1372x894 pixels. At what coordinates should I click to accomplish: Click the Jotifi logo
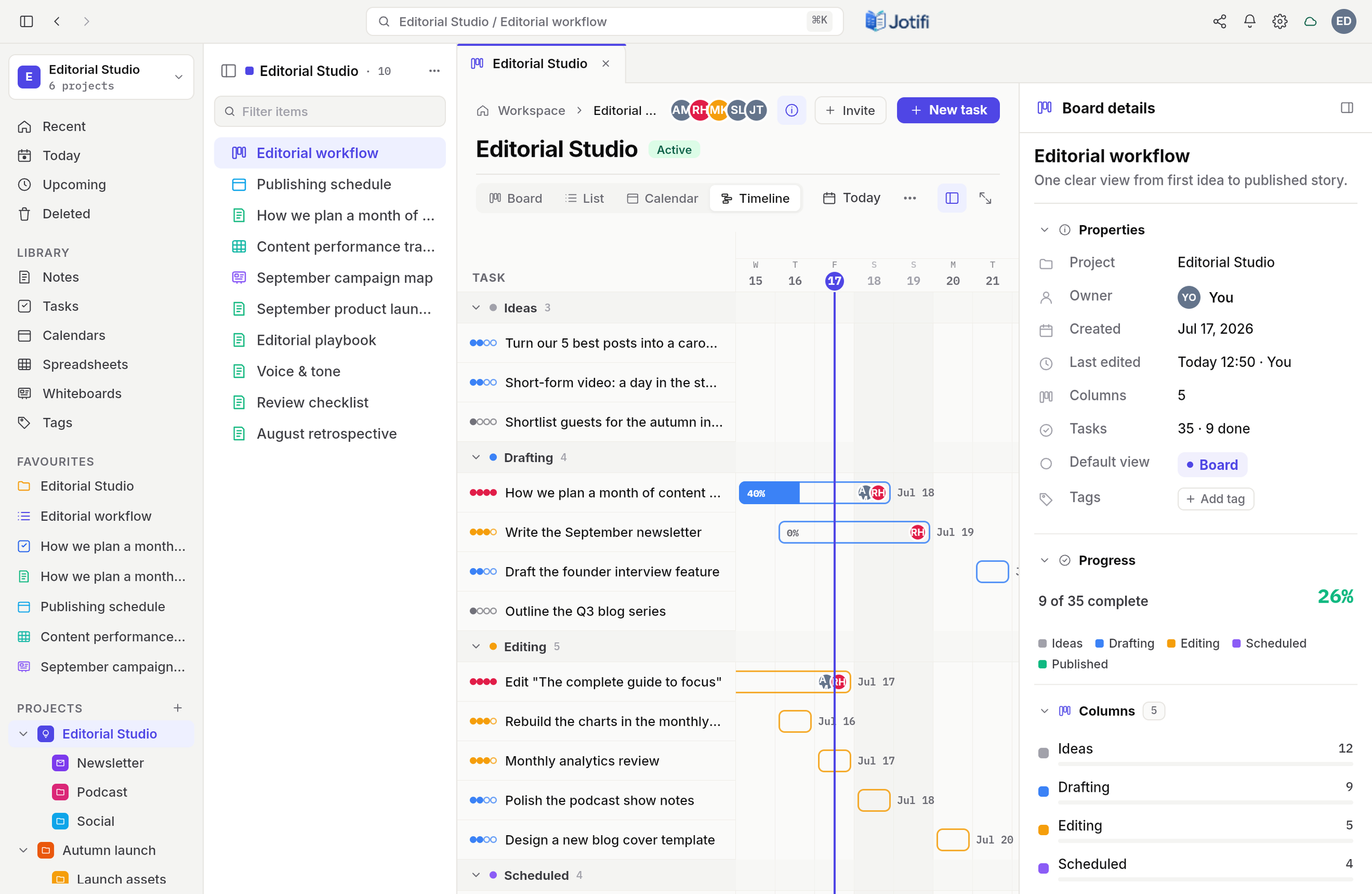(897, 21)
